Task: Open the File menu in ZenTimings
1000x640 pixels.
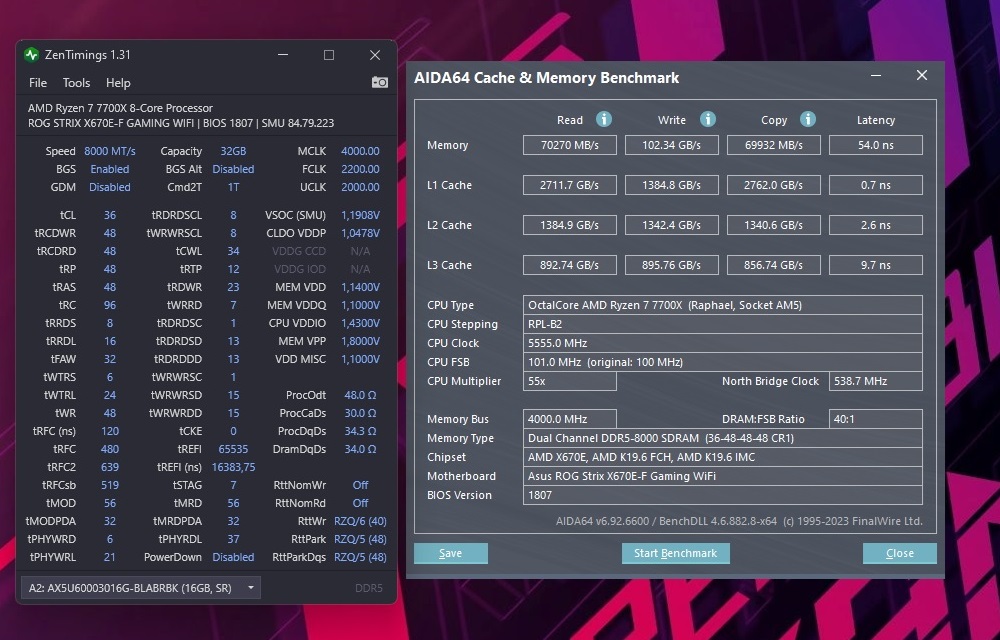Action: click(x=38, y=83)
